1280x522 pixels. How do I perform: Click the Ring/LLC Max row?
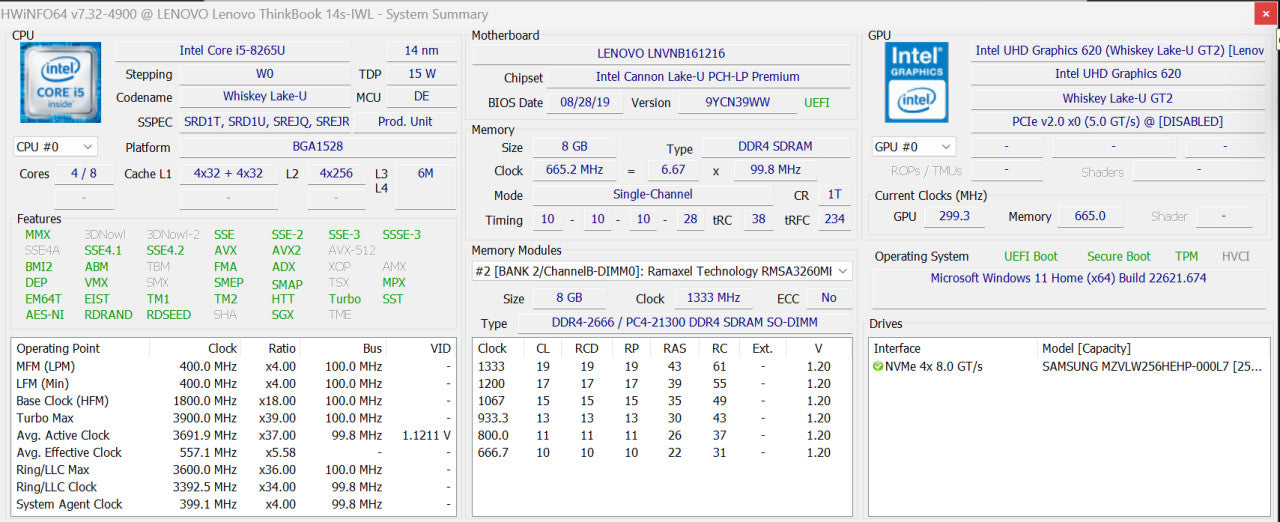(x=236, y=470)
